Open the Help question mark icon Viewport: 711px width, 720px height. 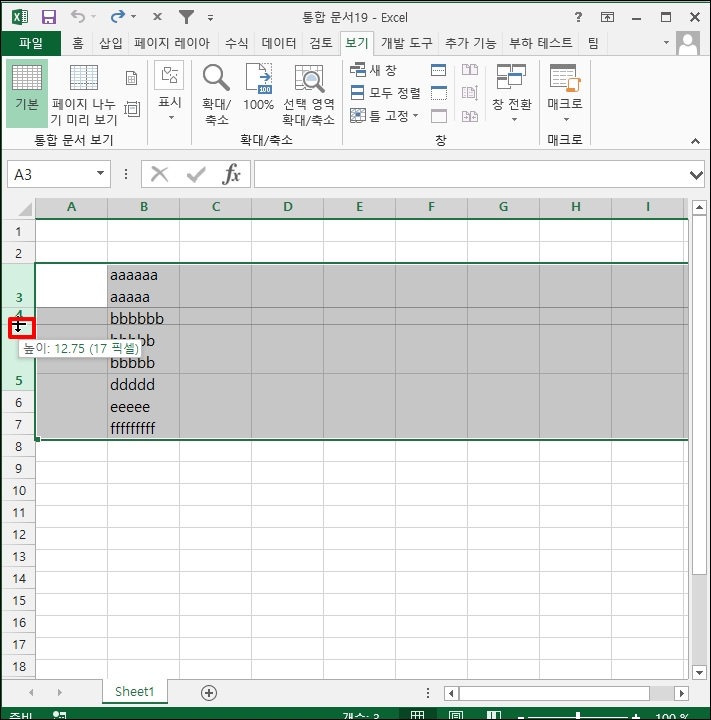click(x=578, y=17)
